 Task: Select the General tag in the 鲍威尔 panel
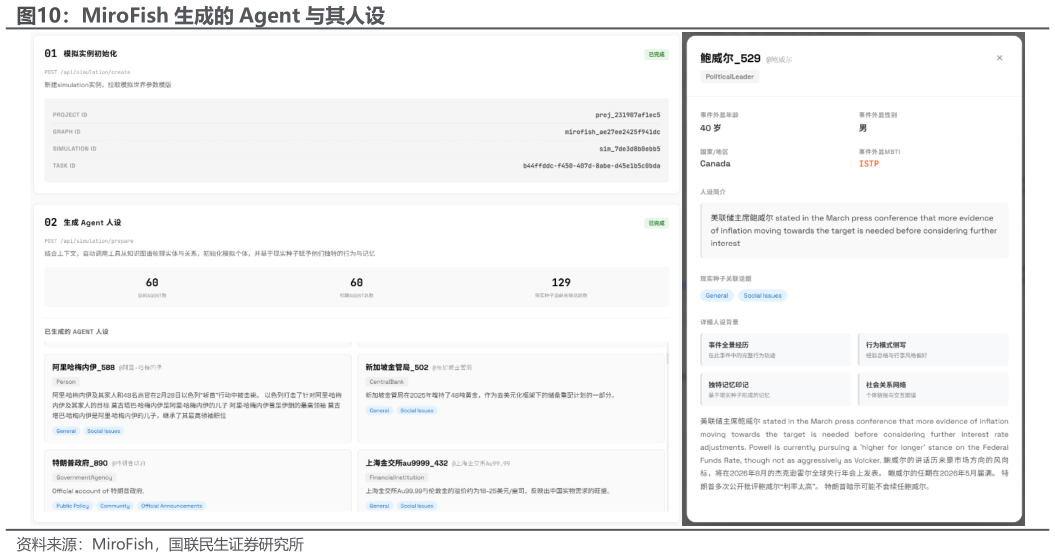click(717, 295)
